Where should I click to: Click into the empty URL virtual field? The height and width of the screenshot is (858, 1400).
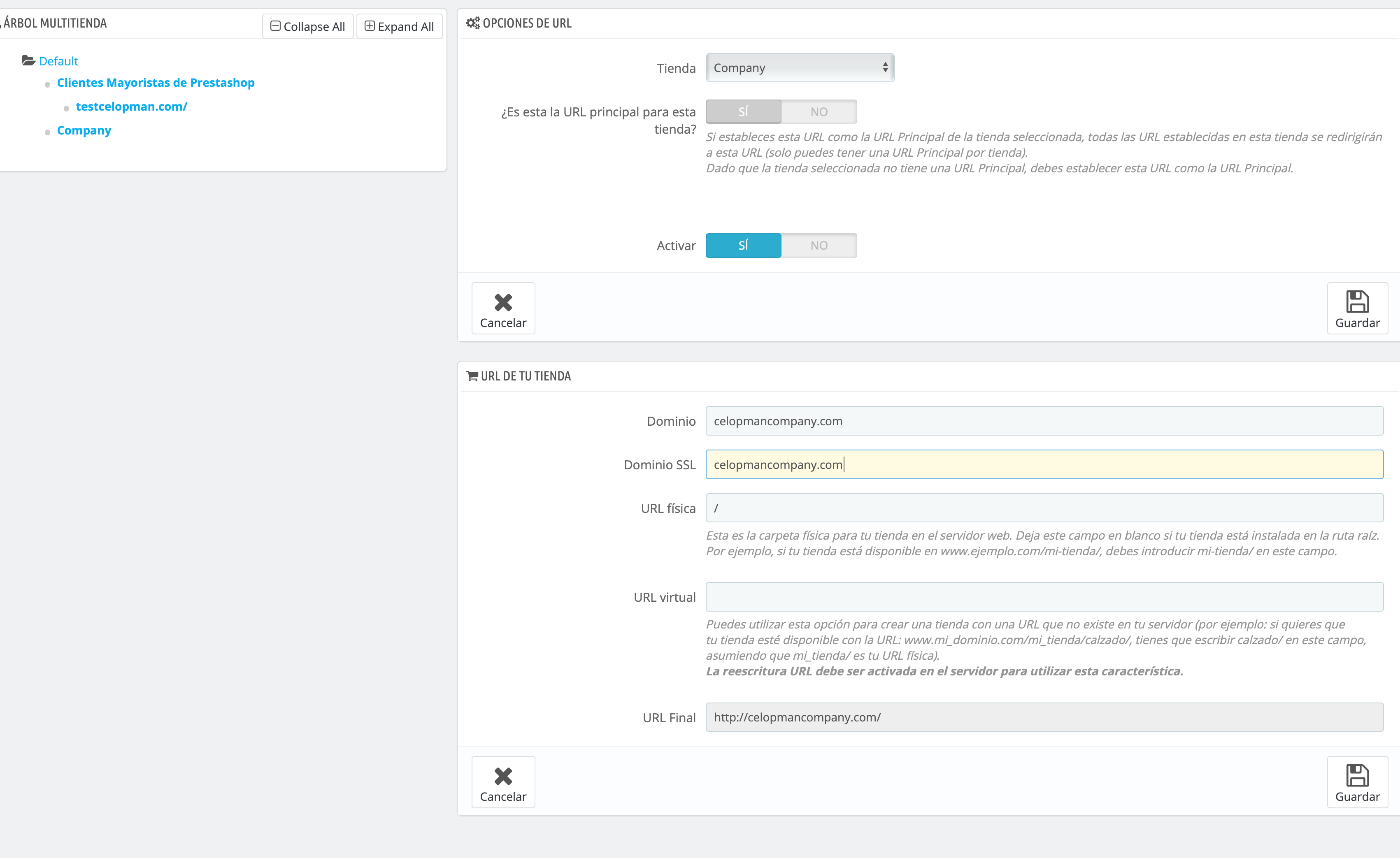coord(1044,597)
